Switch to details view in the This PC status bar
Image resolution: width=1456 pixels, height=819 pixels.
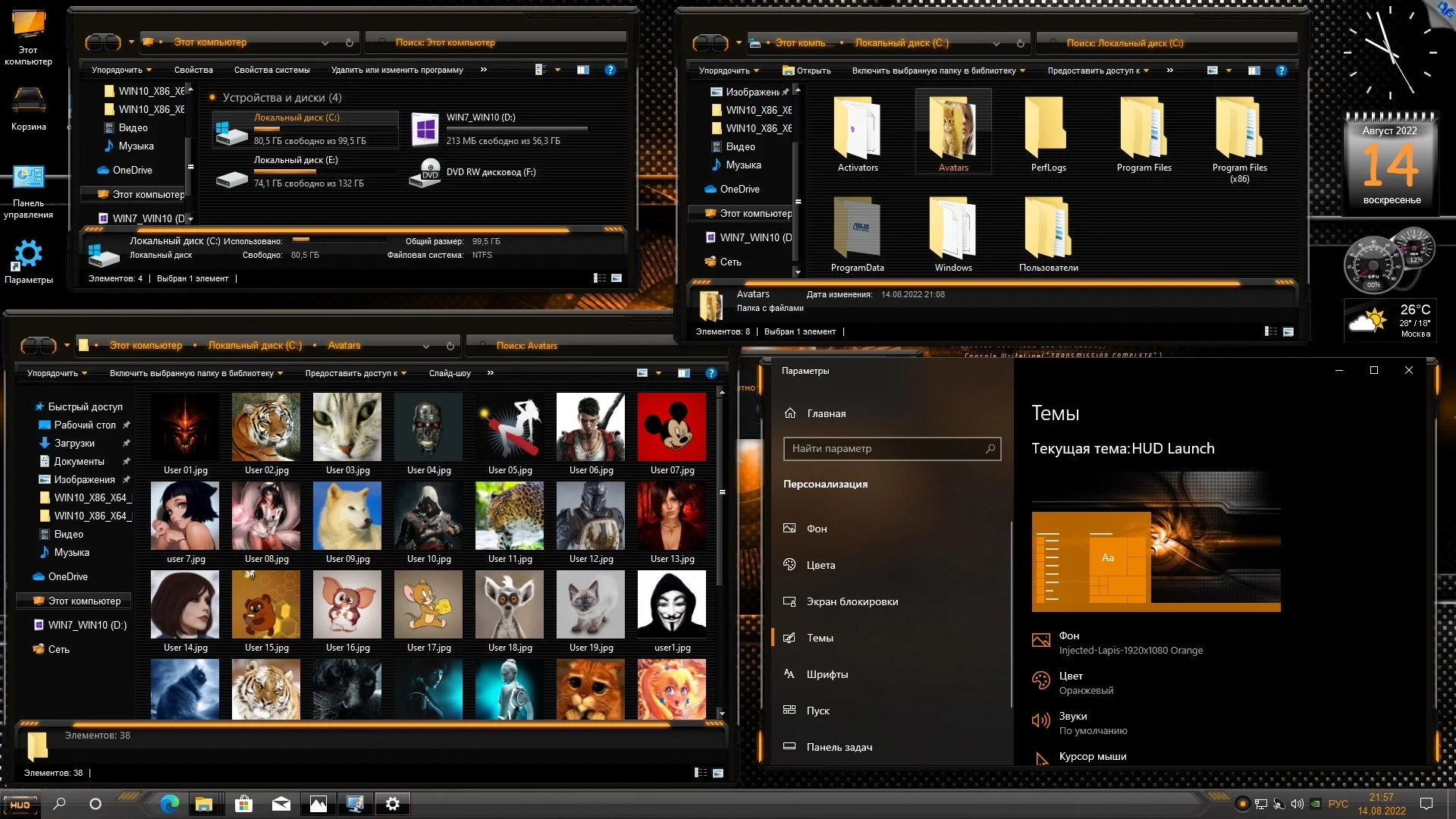click(600, 278)
